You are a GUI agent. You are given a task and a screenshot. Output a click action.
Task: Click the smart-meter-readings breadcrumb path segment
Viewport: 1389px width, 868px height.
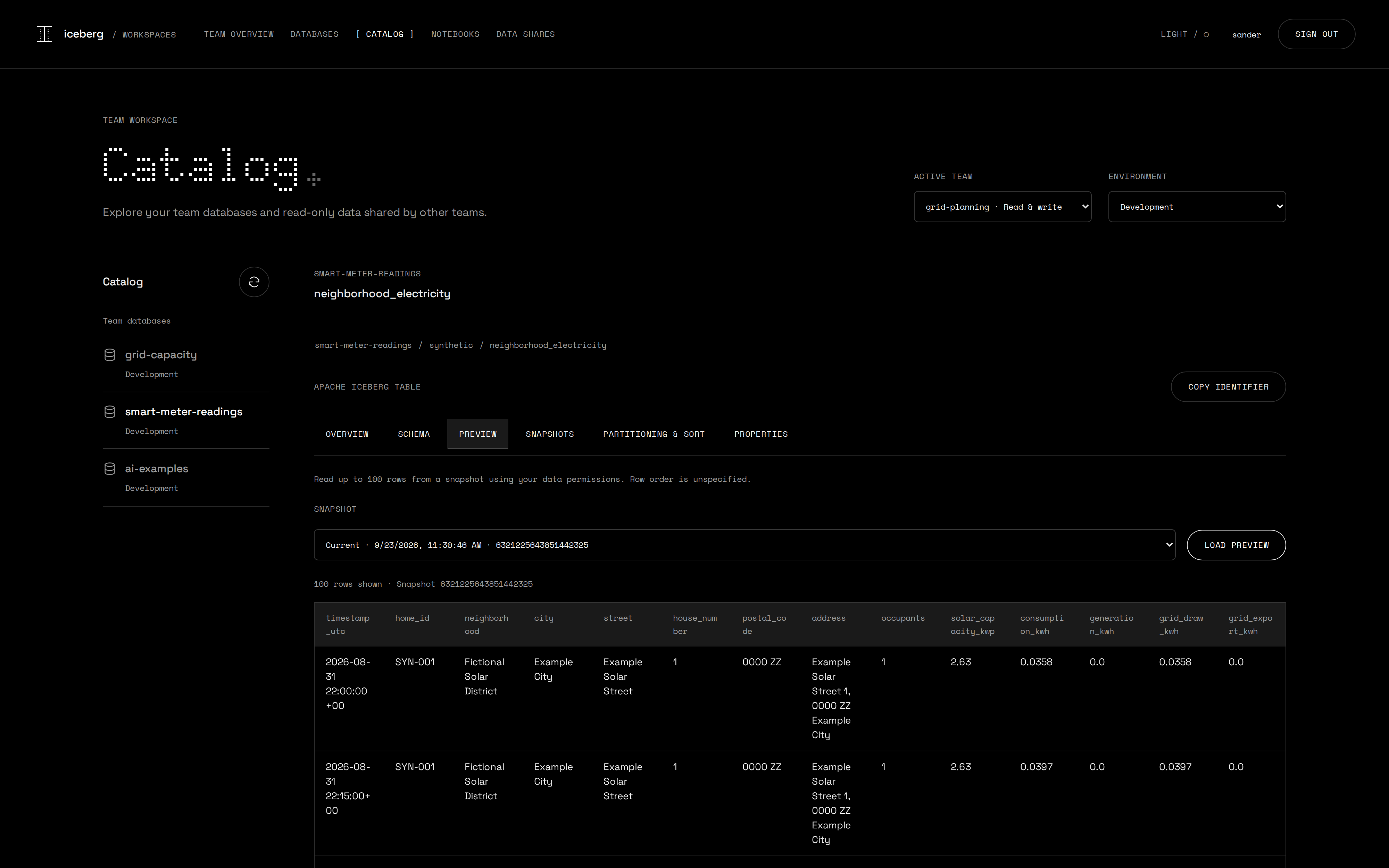tap(363, 345)
